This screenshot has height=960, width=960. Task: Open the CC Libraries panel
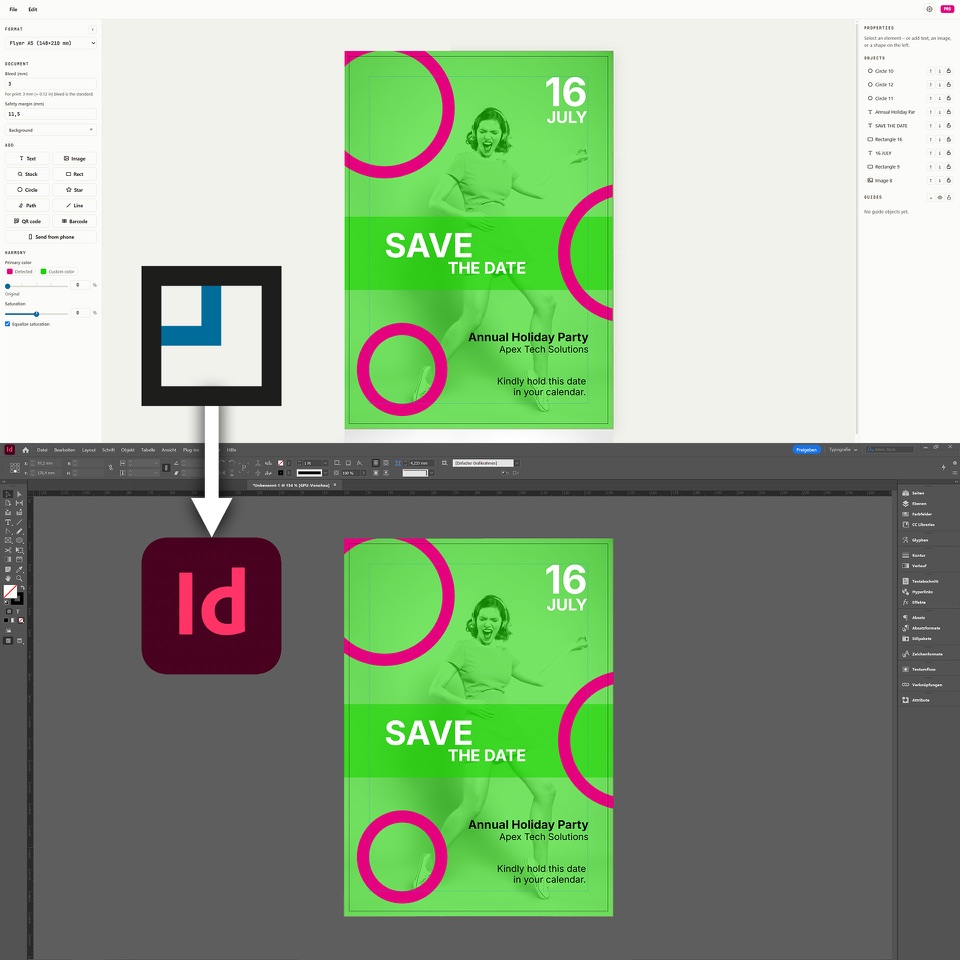(x=918, y=524)
